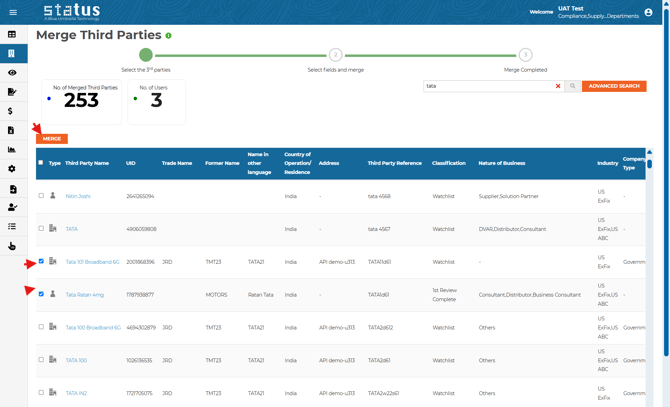Click the green info icon beside page title
Image resolution: width=670 pixels, height=407 pixels.
[168, 36]
